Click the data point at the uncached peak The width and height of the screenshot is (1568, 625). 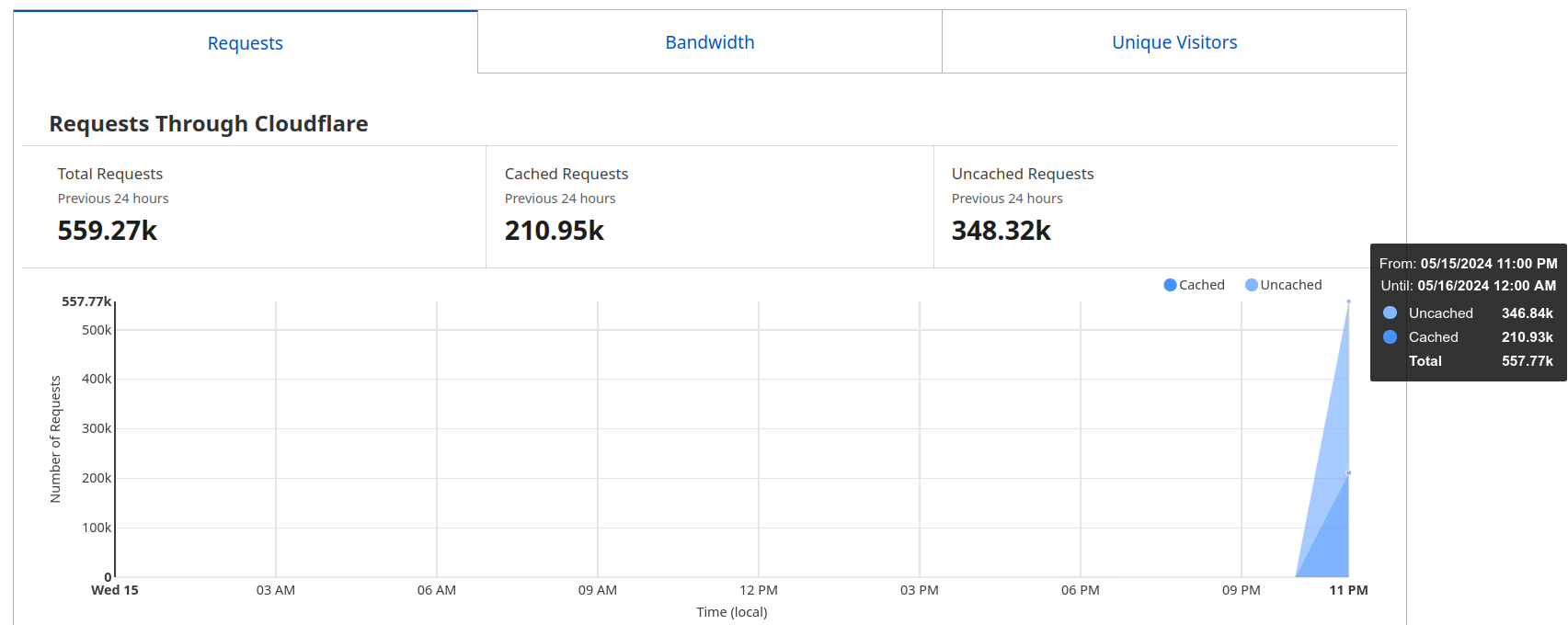(x=1348, y=301)
